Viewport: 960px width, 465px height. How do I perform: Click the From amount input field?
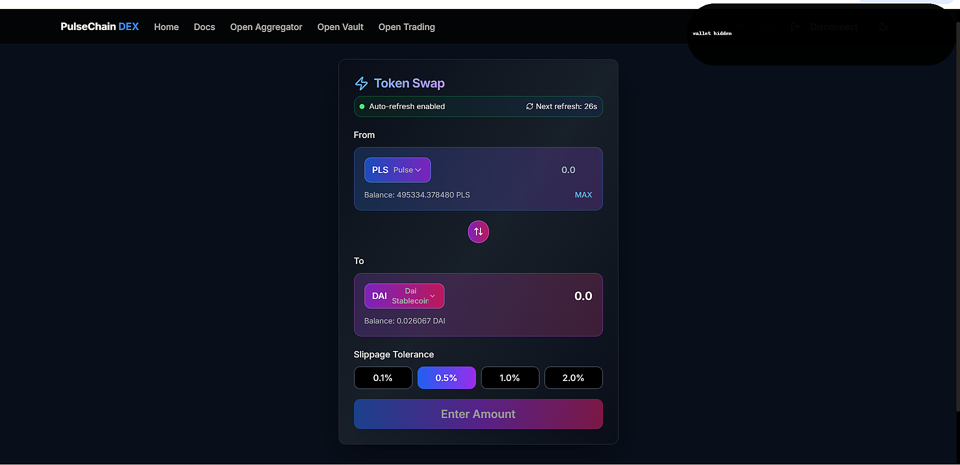pos(569,170)
